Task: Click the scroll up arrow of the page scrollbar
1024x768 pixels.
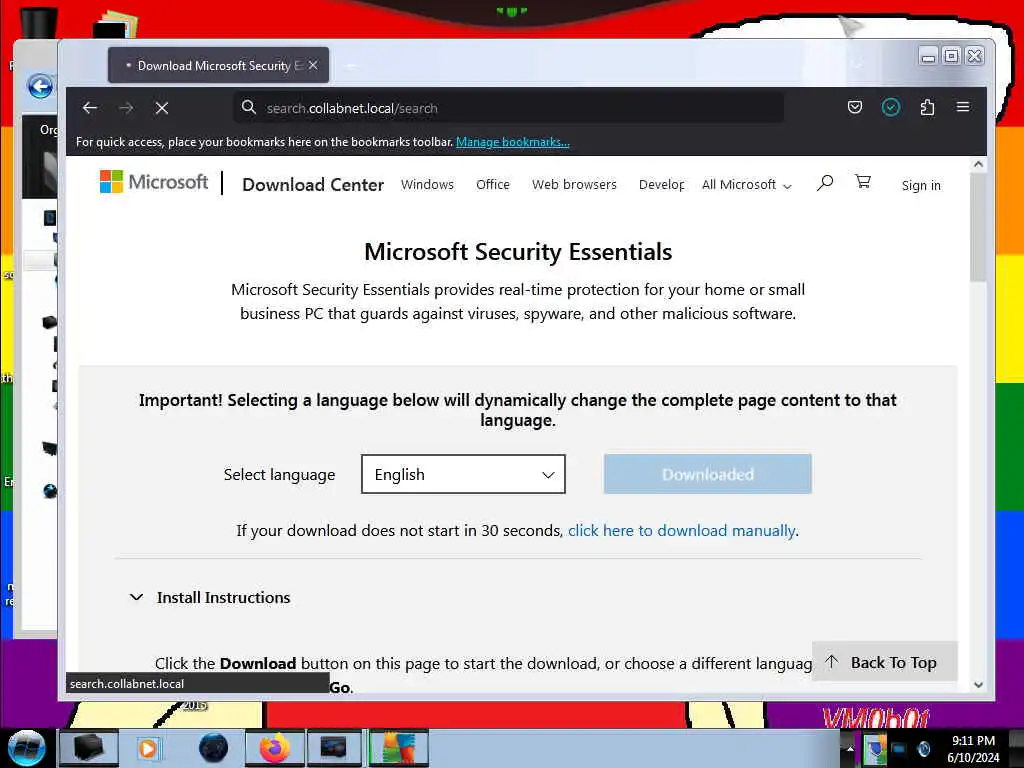Action: tap(978, 165)
